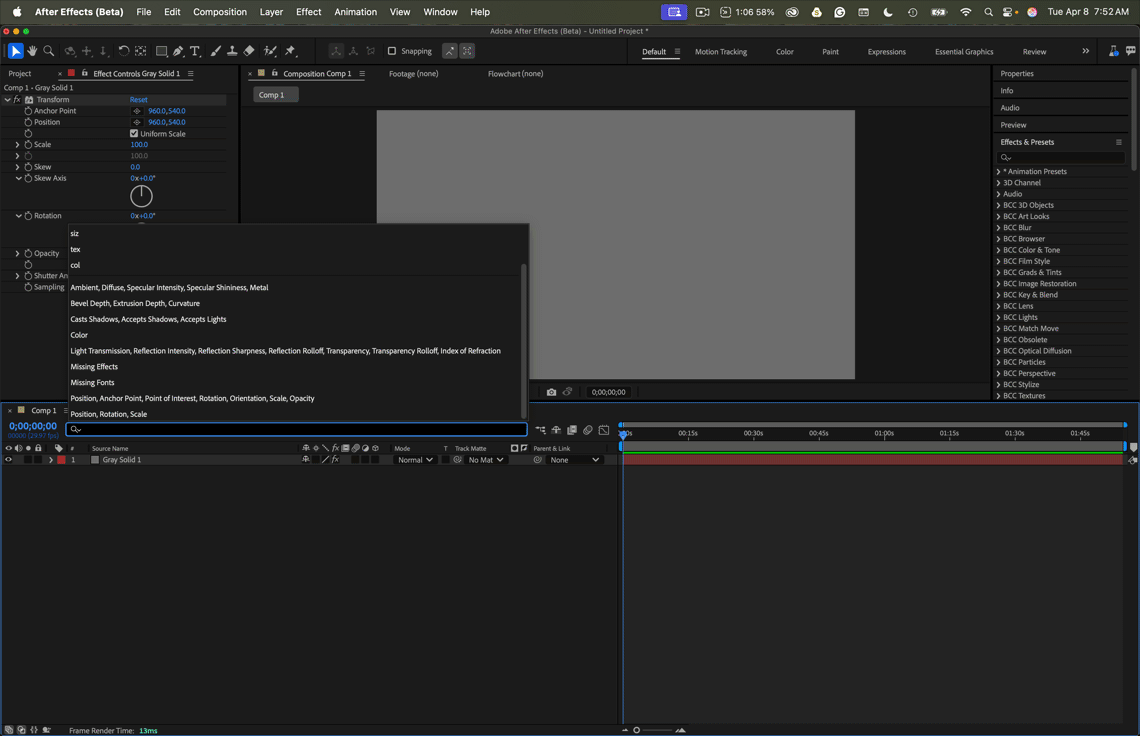Viewport: 1140px width, 736px height.
Task: Toggle the fx effect switch for Transform
Action: click(x=17, y=100)
